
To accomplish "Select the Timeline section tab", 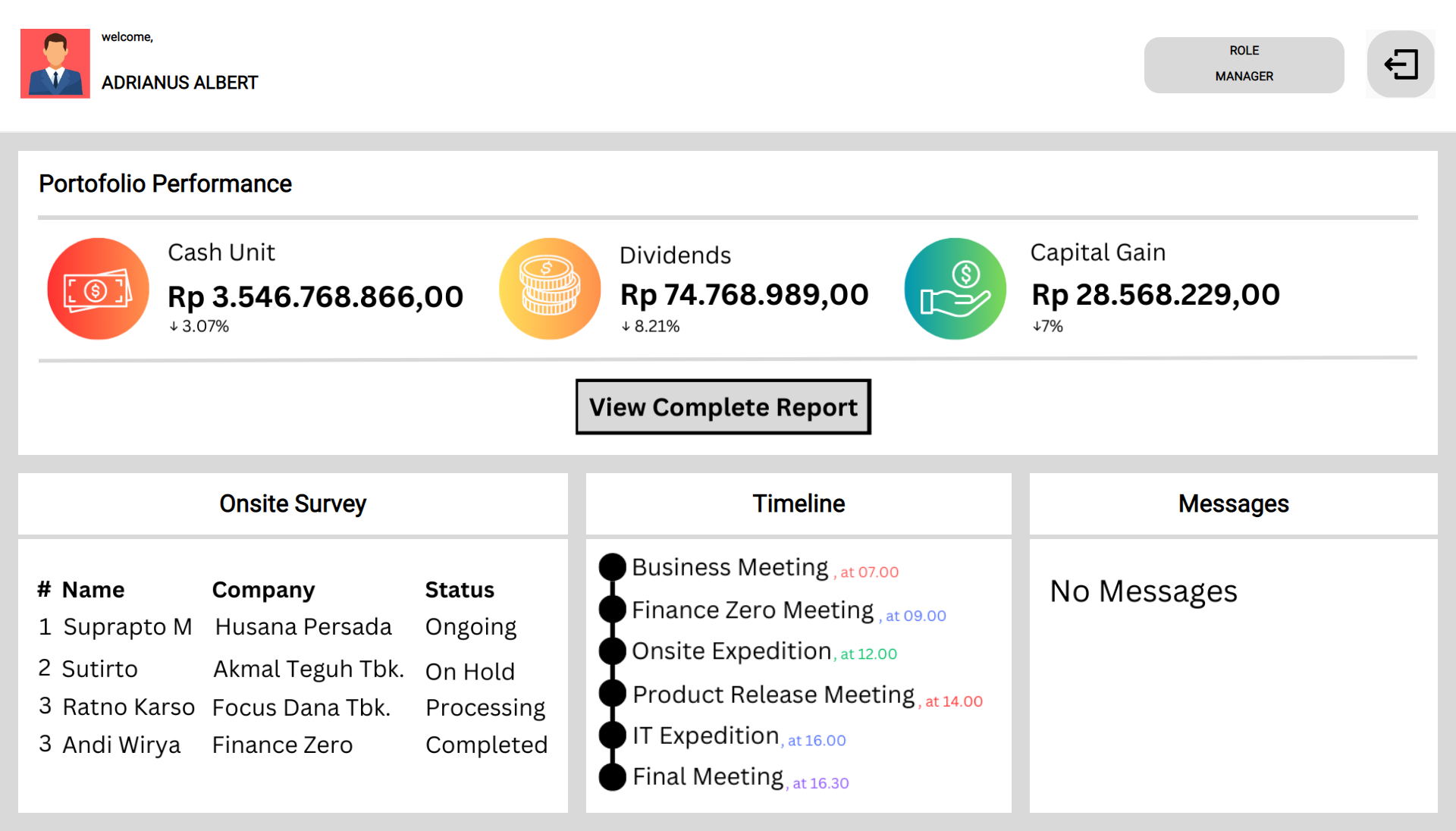I will 798,503.
